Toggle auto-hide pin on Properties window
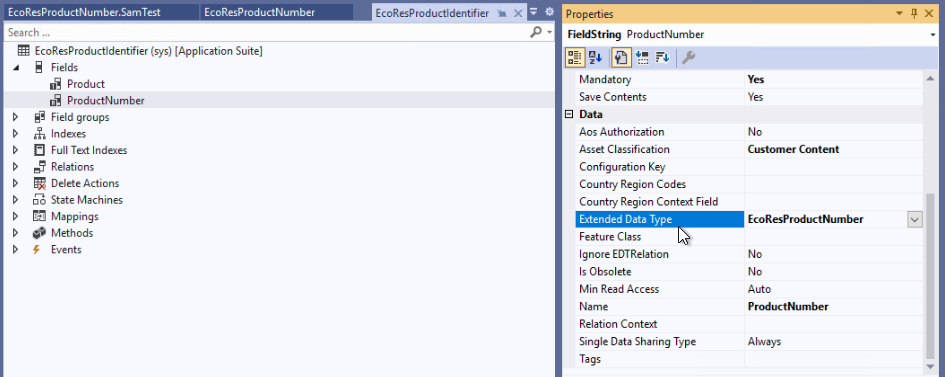 914,13
